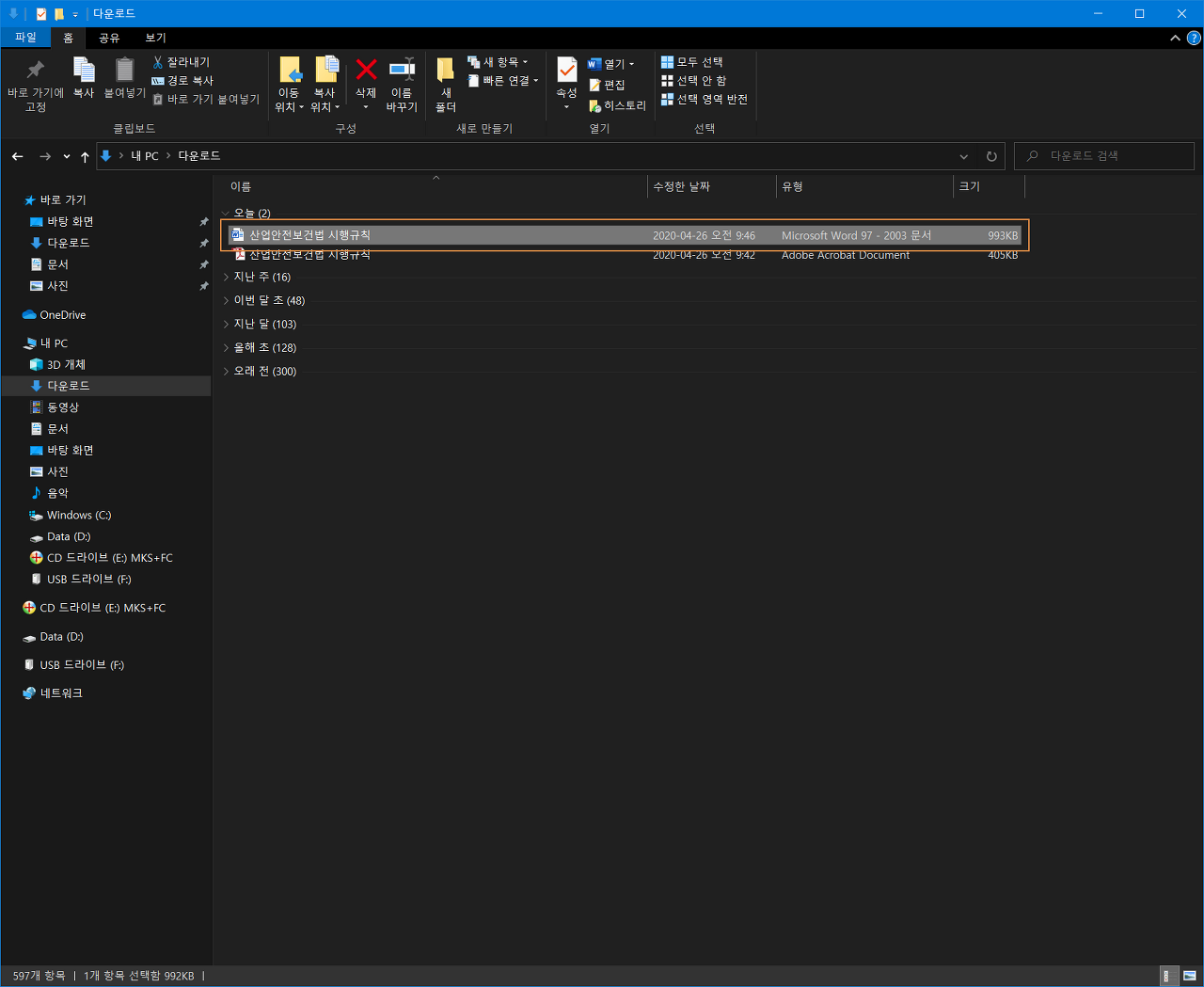This screenshot has height=987, width=1204.
Task: Expand the 이번 달 초 (48) group
Action: (226, 300)
